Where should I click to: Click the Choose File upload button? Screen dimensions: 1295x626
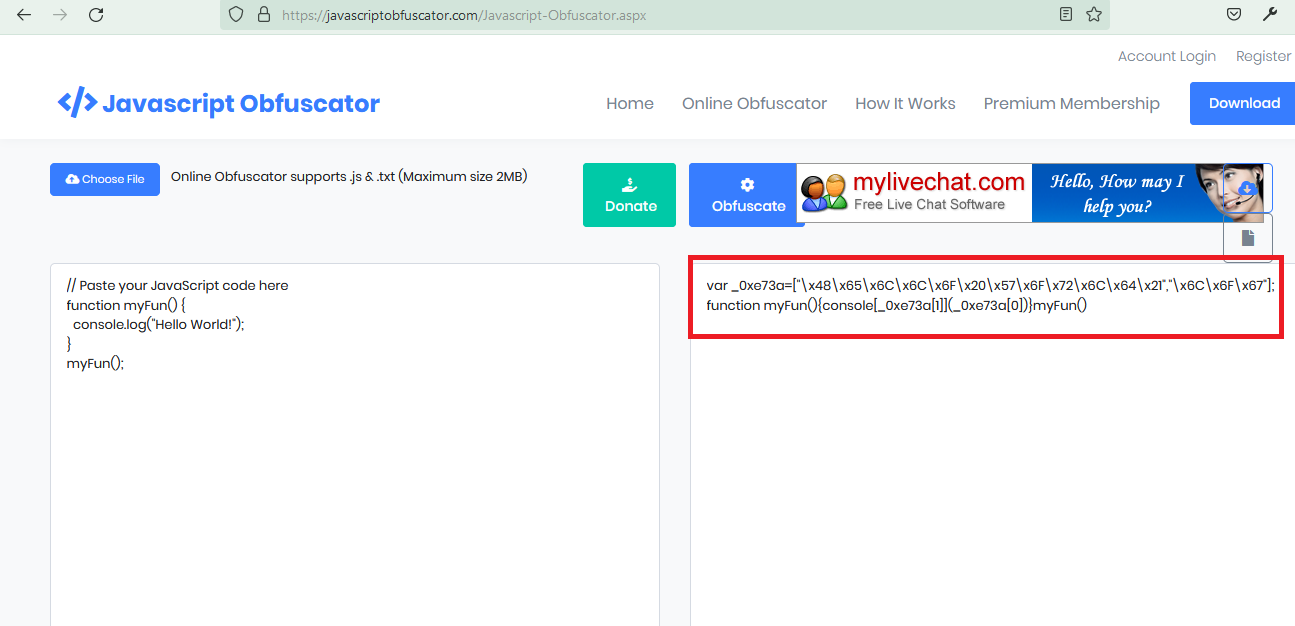pyautogui.click(x=105, y=180)
